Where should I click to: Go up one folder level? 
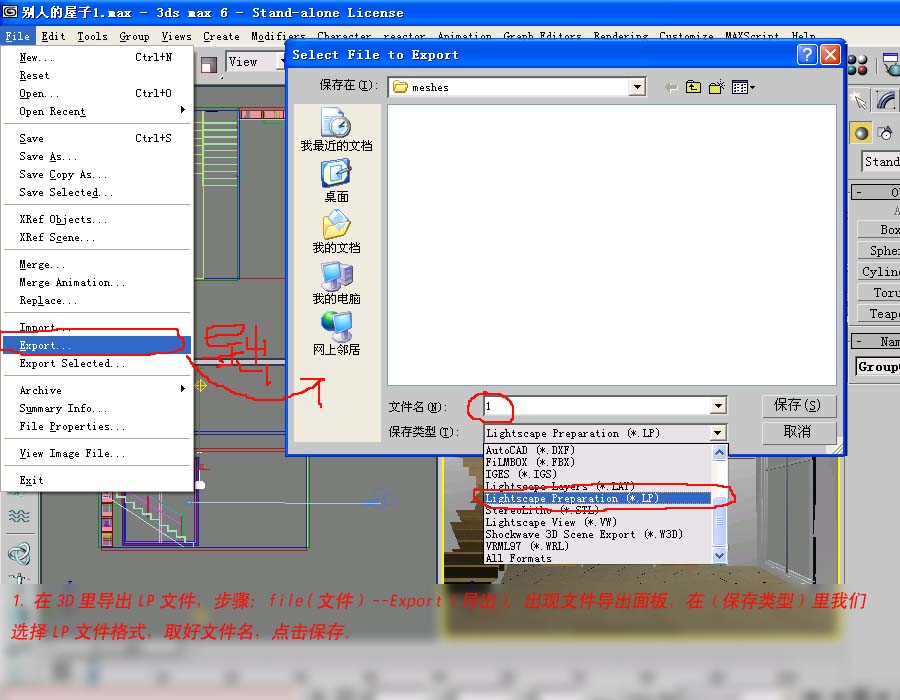coord(693,87)
